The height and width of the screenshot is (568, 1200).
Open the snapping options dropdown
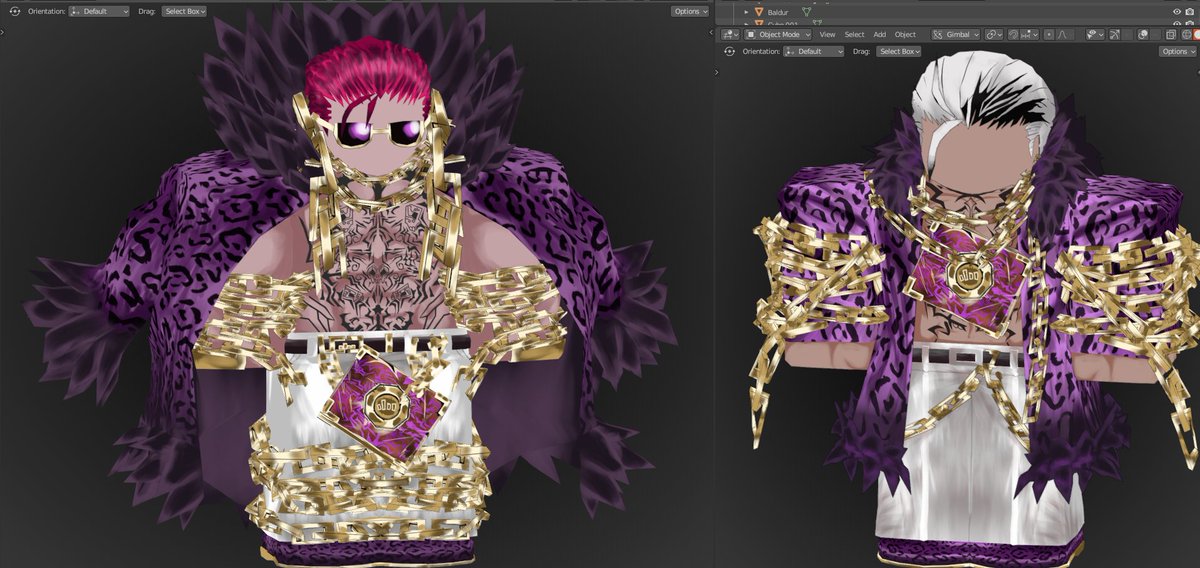(x=1029, y=34)
